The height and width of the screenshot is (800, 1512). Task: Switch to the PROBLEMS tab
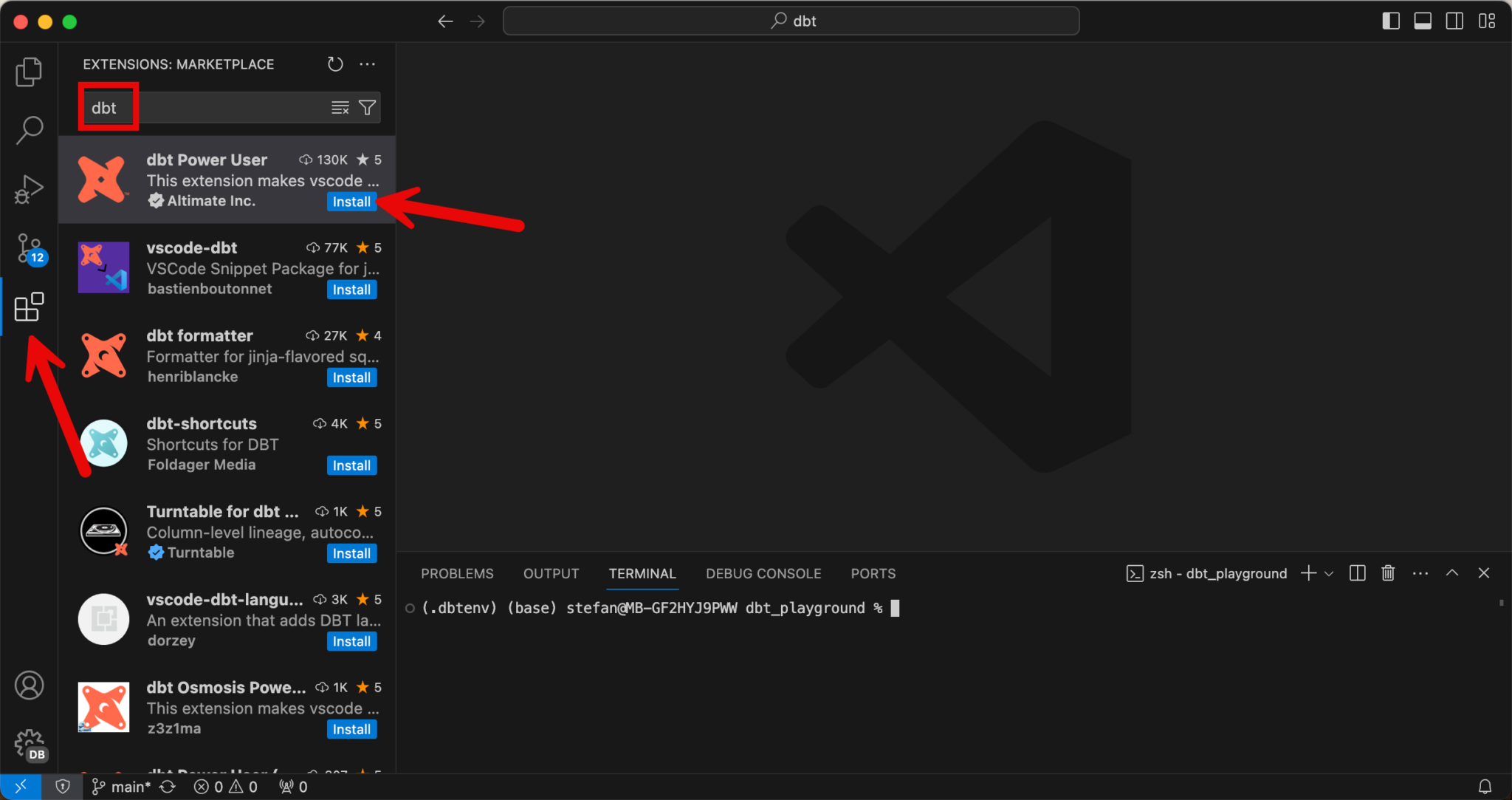(x=457, y=573)
